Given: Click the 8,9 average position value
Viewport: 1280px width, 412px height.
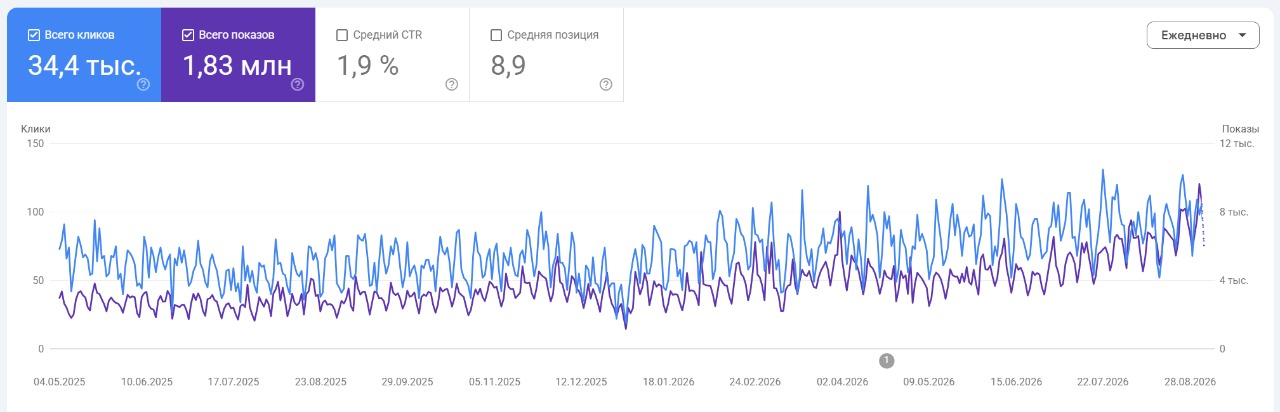Looking at the screenshot, I should [x=508, y=66].
